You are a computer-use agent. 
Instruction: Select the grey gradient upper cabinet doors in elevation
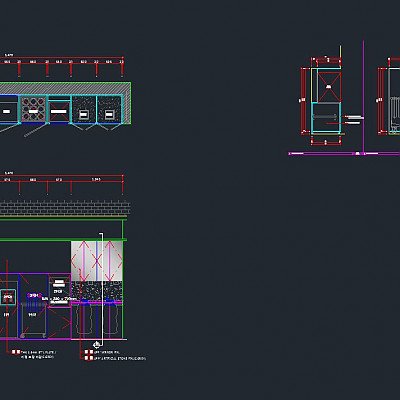97,261
